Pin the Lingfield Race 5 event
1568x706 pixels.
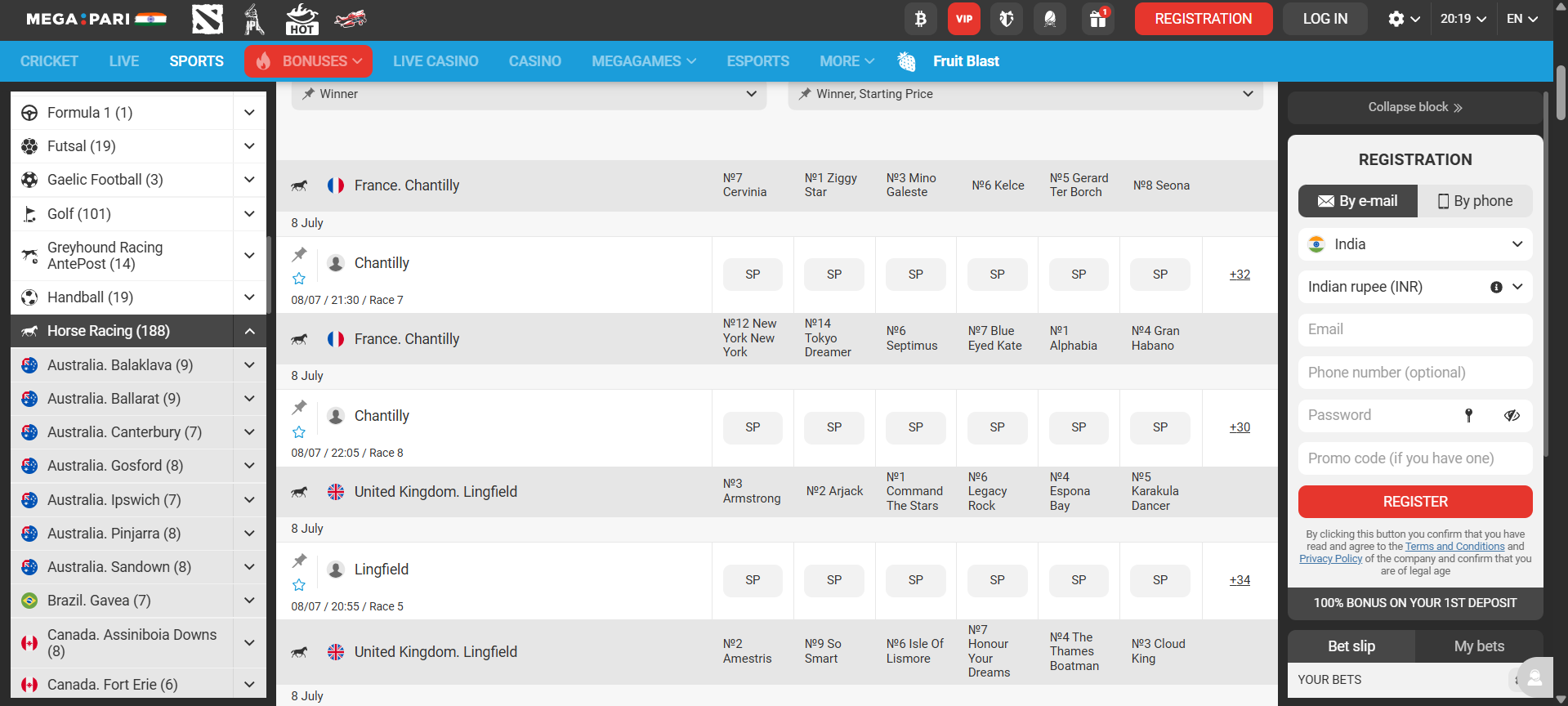pyautogui.click(x=300, y=561)
